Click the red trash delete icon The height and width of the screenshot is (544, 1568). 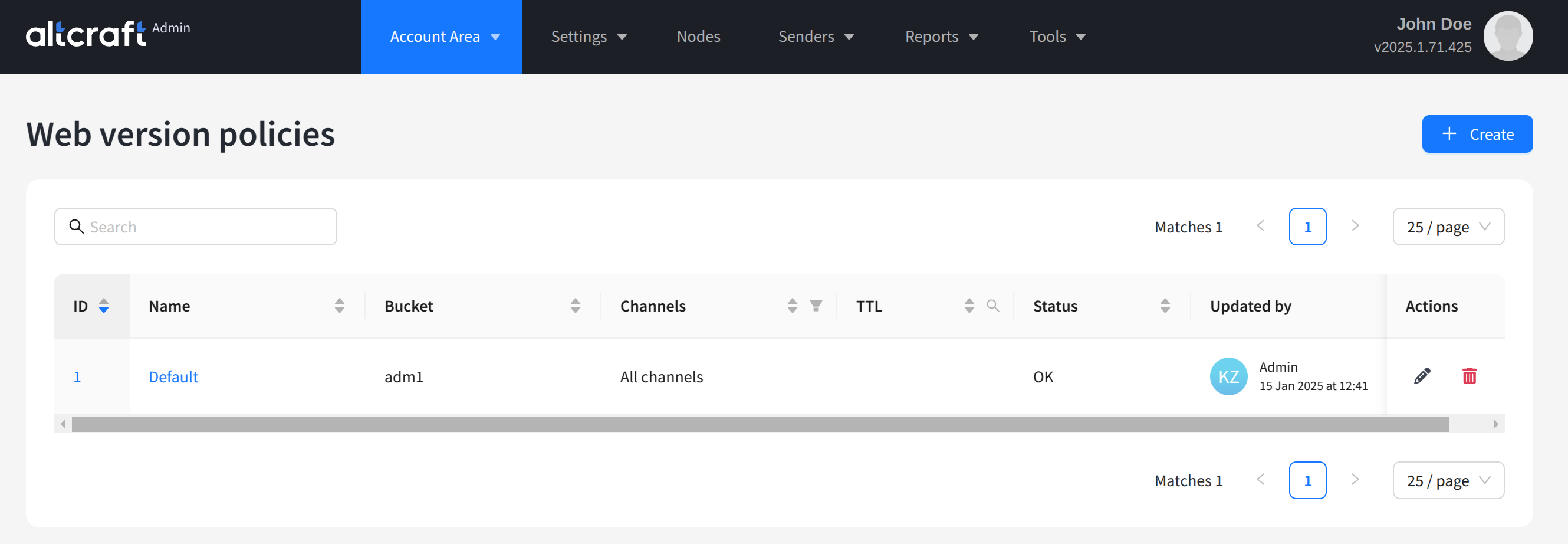(x=1469, y=376)
